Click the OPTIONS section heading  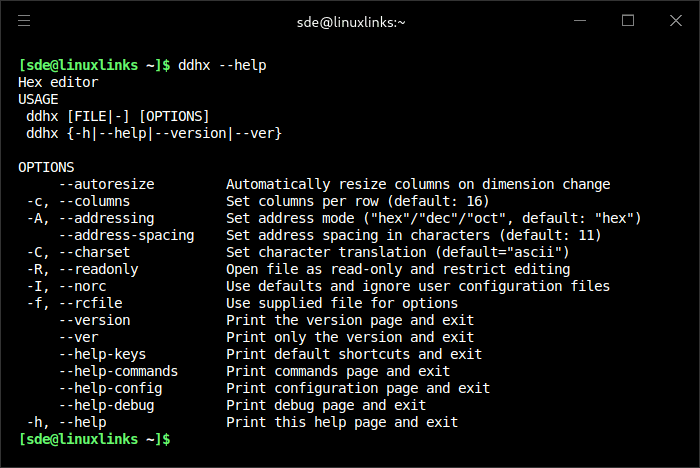click(46, 167)
